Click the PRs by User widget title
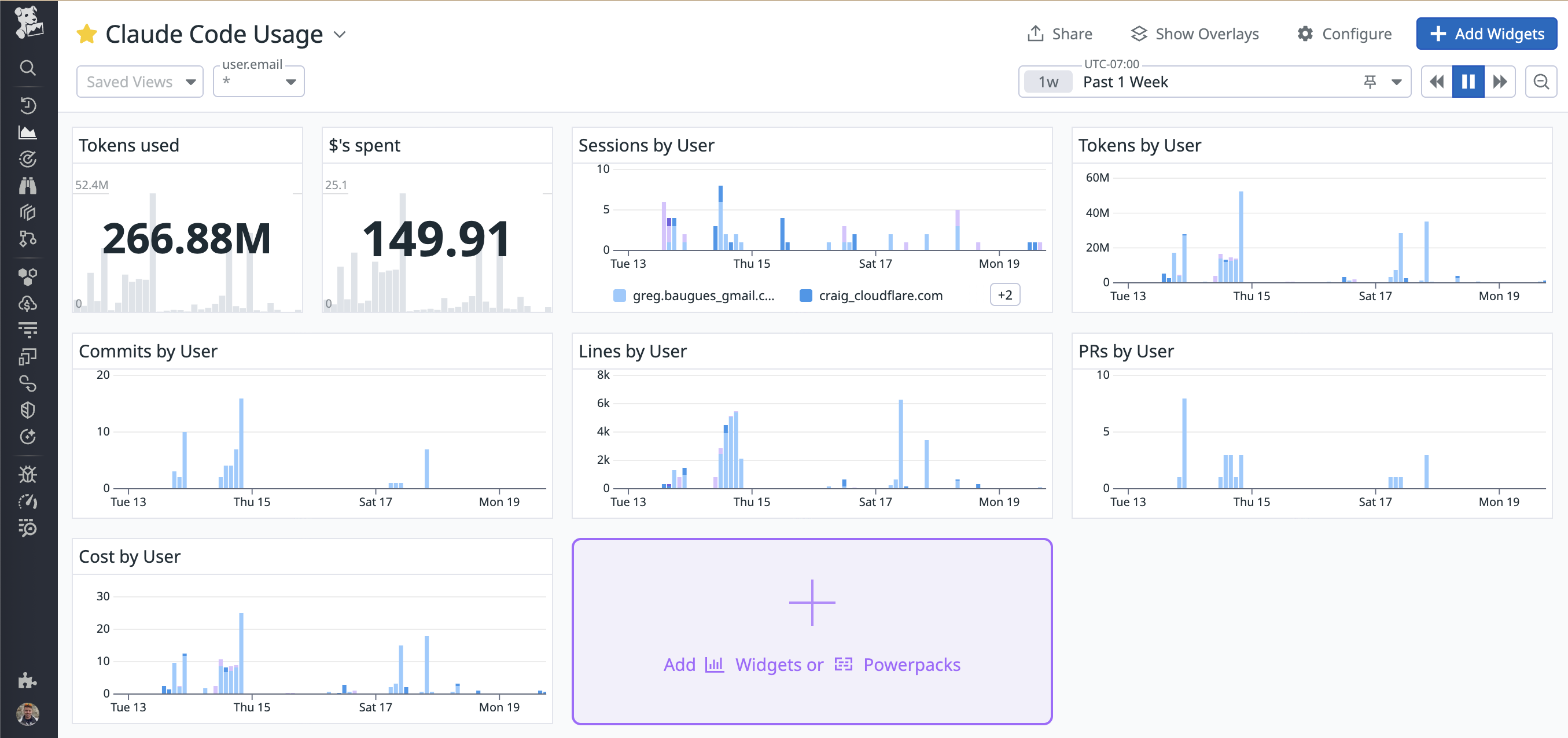Viewport: 1568px width, 738px height. [x=1125, y=351]
